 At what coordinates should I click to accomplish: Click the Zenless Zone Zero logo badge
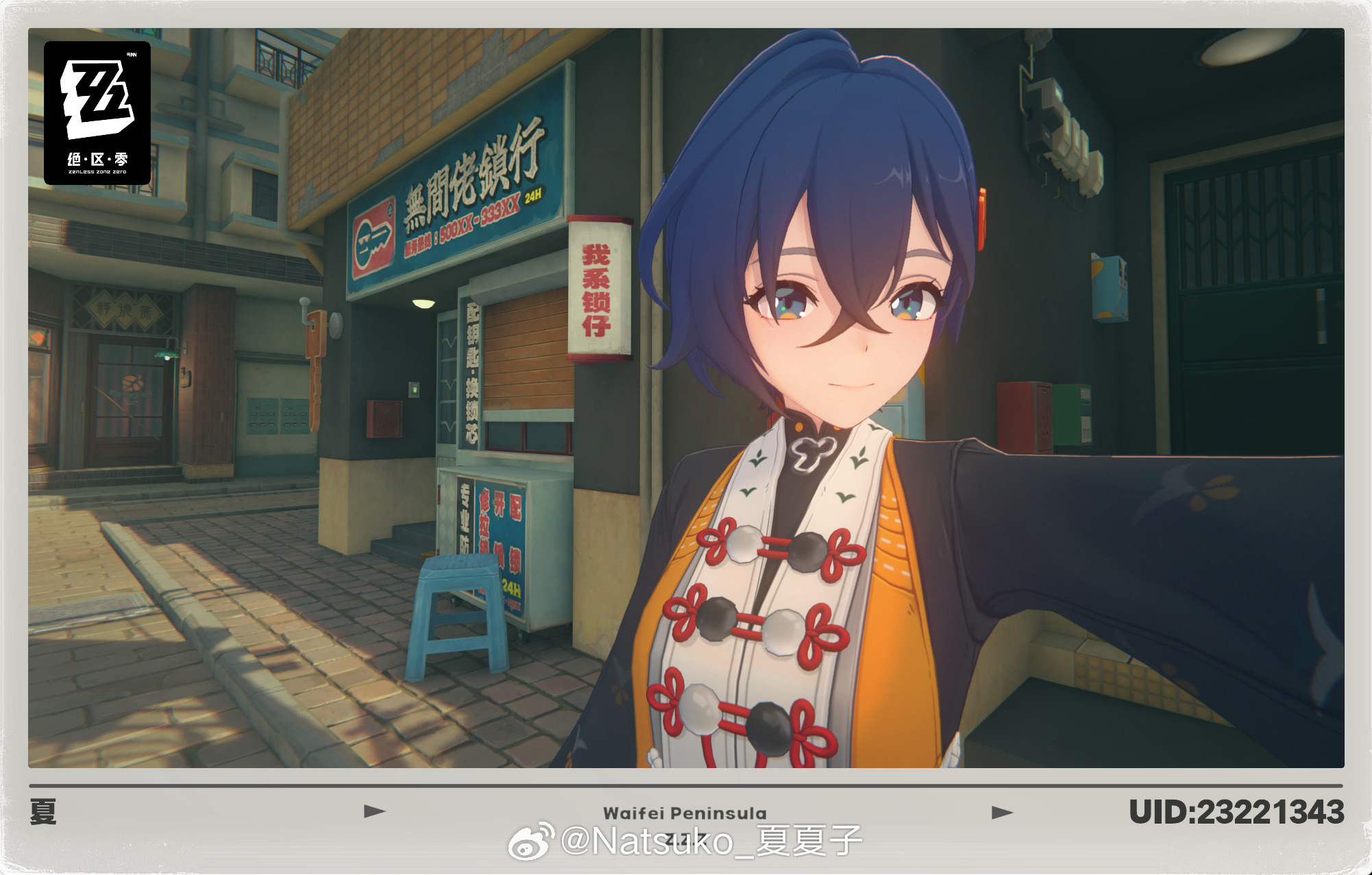(97, 112)
